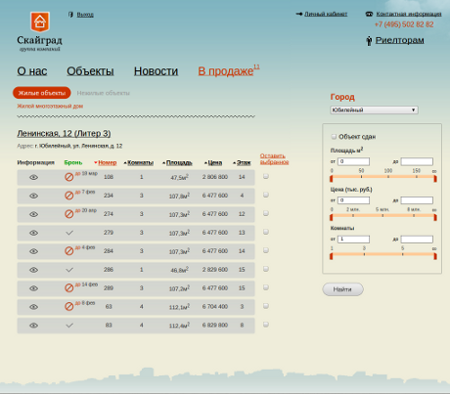
Task: Click reserved prohibition icon for apartment 234
Action: pos(69,196)
